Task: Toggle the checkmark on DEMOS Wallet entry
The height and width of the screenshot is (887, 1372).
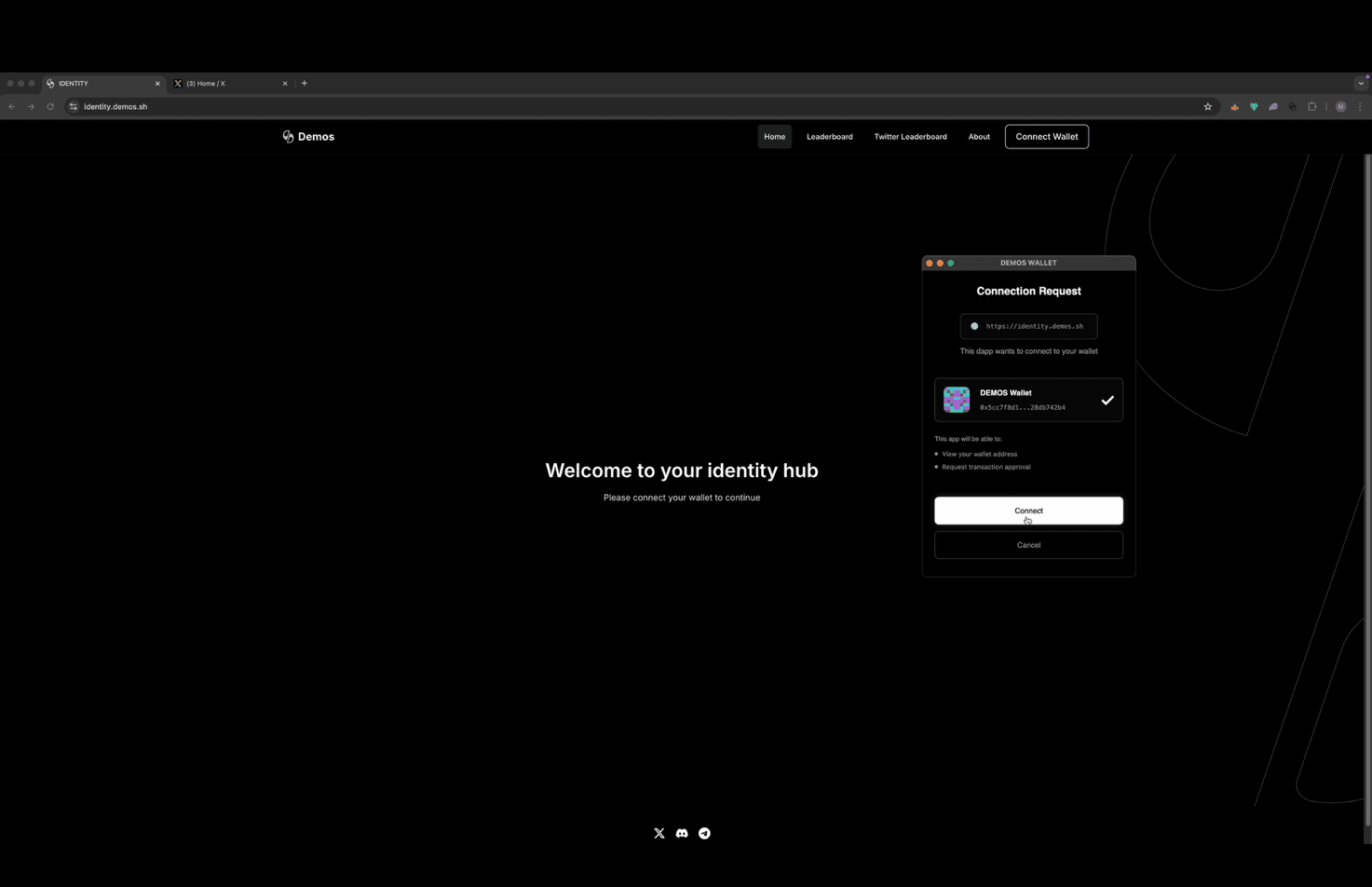Action: 1107,400
